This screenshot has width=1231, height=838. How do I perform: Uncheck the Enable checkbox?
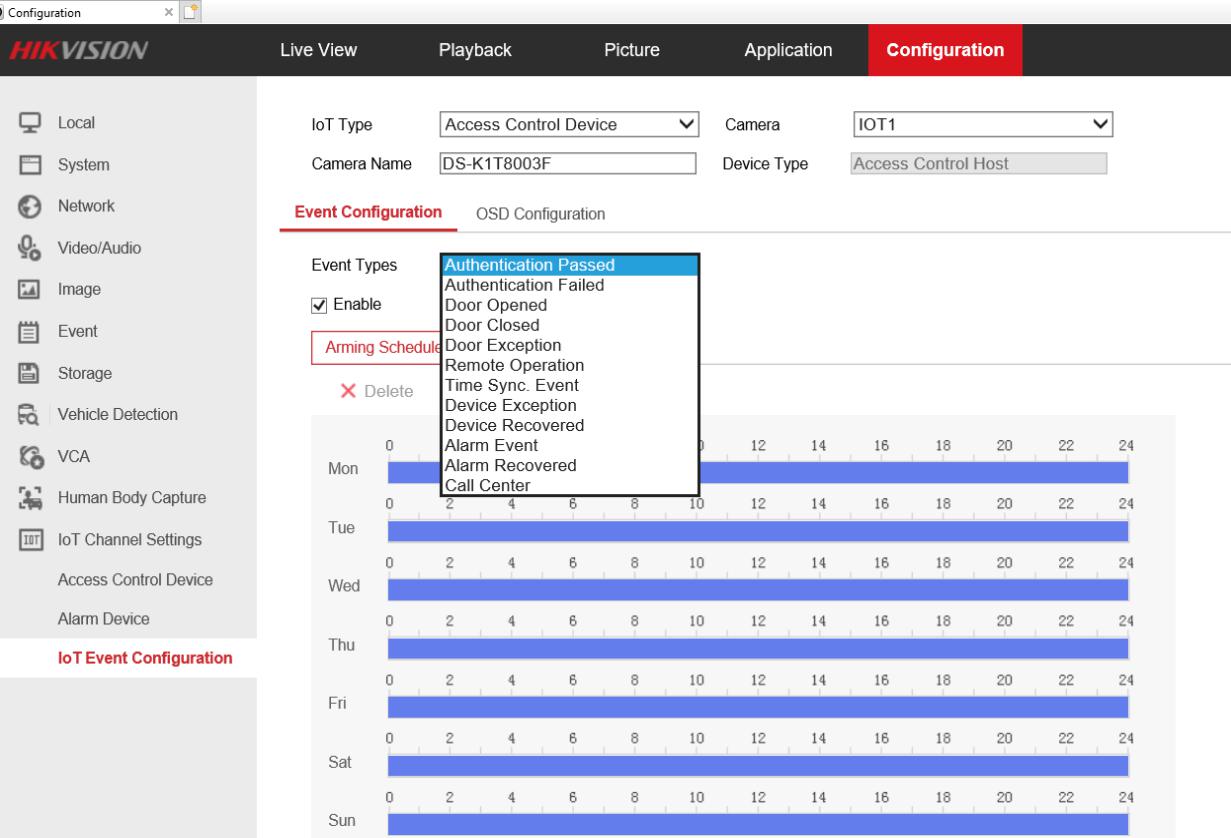(319, 305)
